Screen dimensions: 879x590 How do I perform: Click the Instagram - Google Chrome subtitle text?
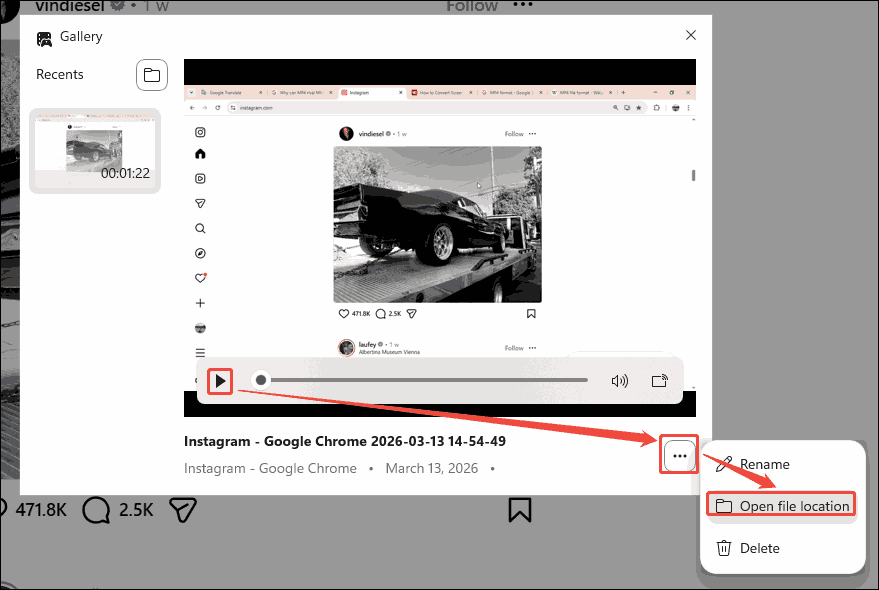(x=270, y=468)
